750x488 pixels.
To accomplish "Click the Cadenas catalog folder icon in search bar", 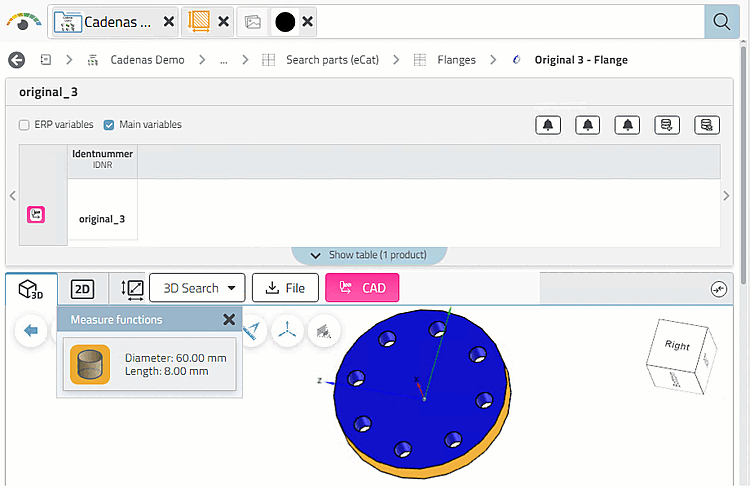I will pos(67,22).
